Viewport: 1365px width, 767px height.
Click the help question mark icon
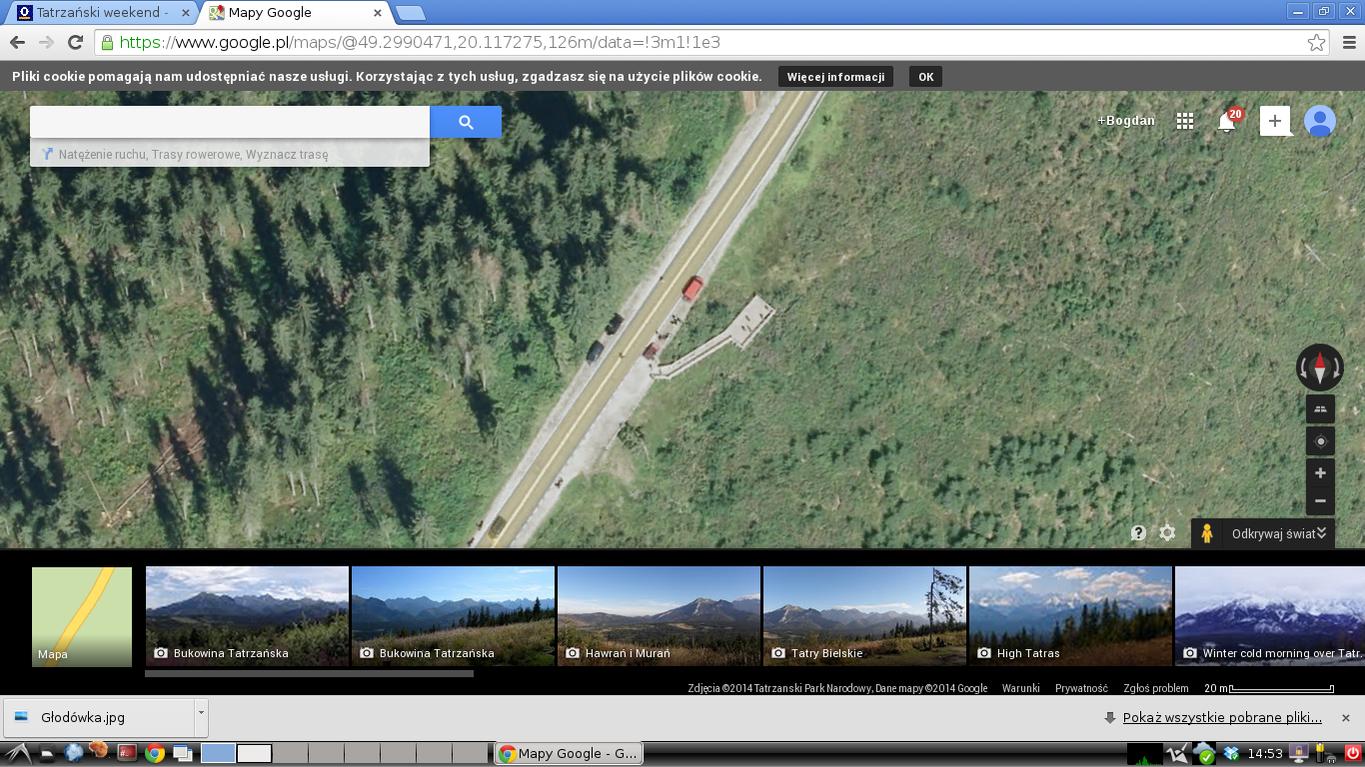(x=1138, y=534)
